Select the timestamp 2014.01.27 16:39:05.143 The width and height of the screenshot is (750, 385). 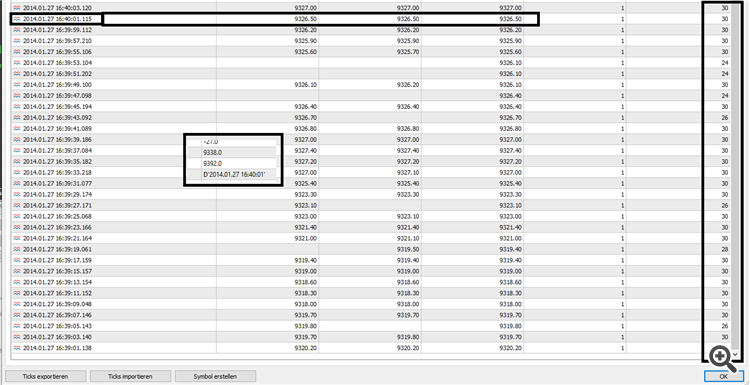57,326
